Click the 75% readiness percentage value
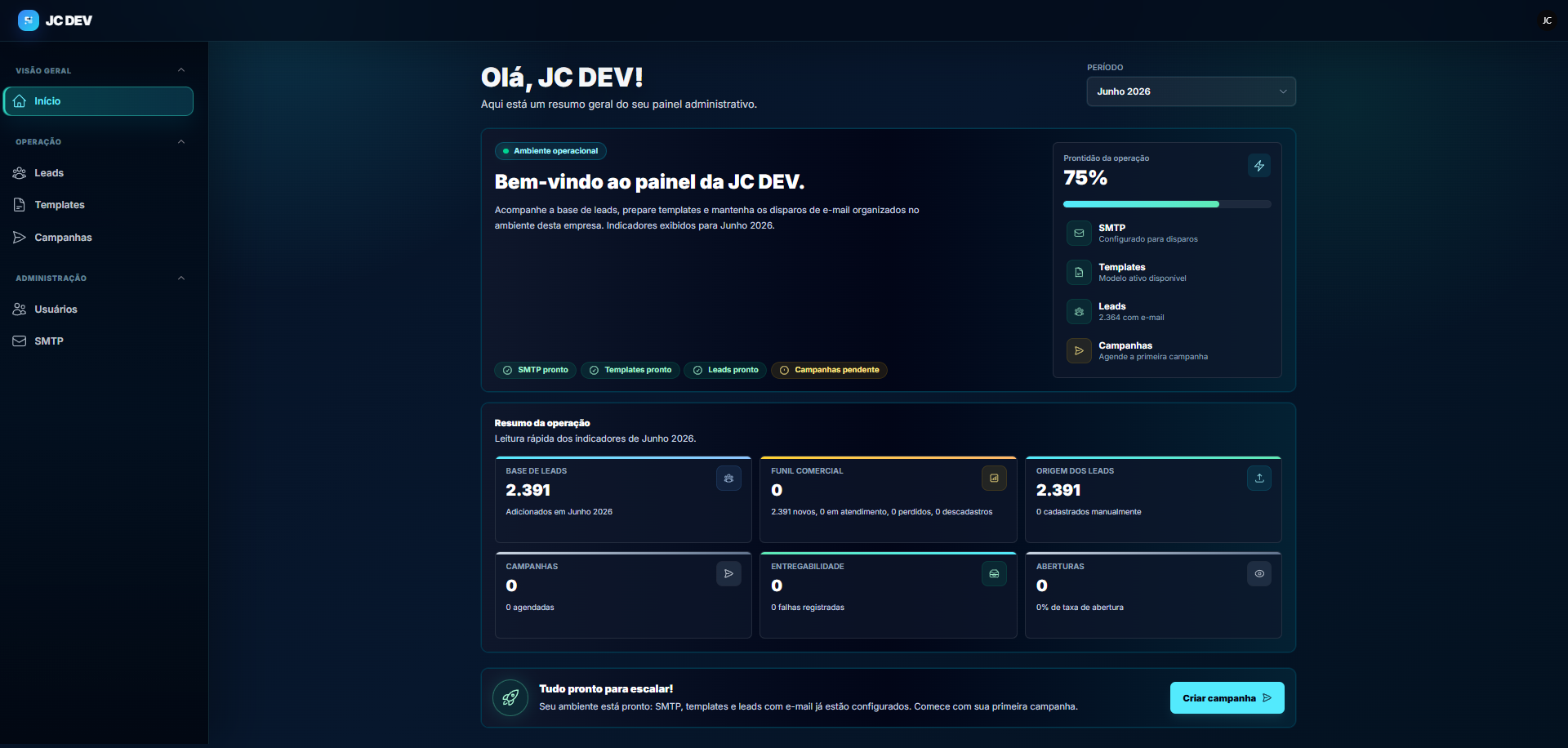 pyautogui.click(x=1085, y=178)
